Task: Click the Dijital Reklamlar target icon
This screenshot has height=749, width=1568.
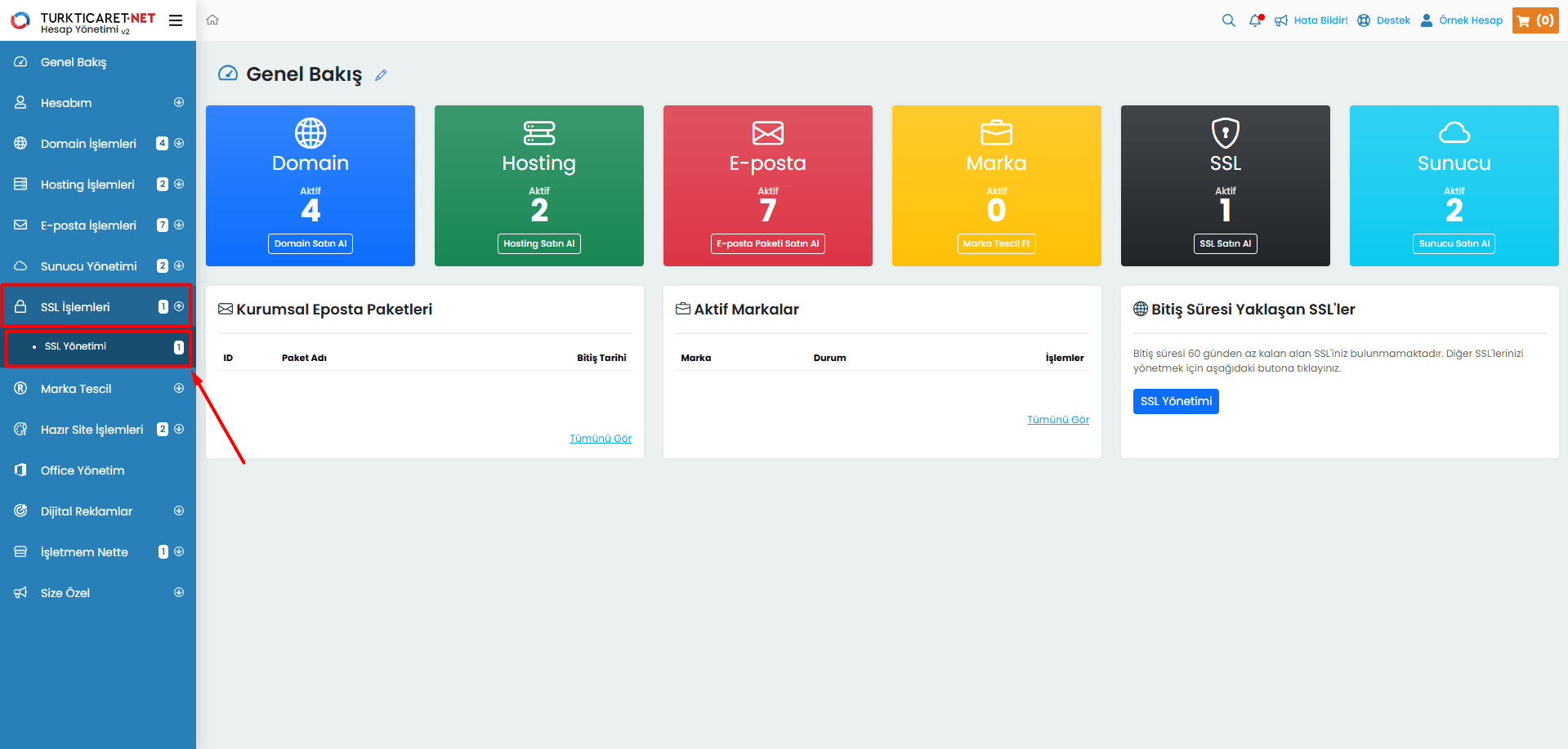Action: [20, 511]
